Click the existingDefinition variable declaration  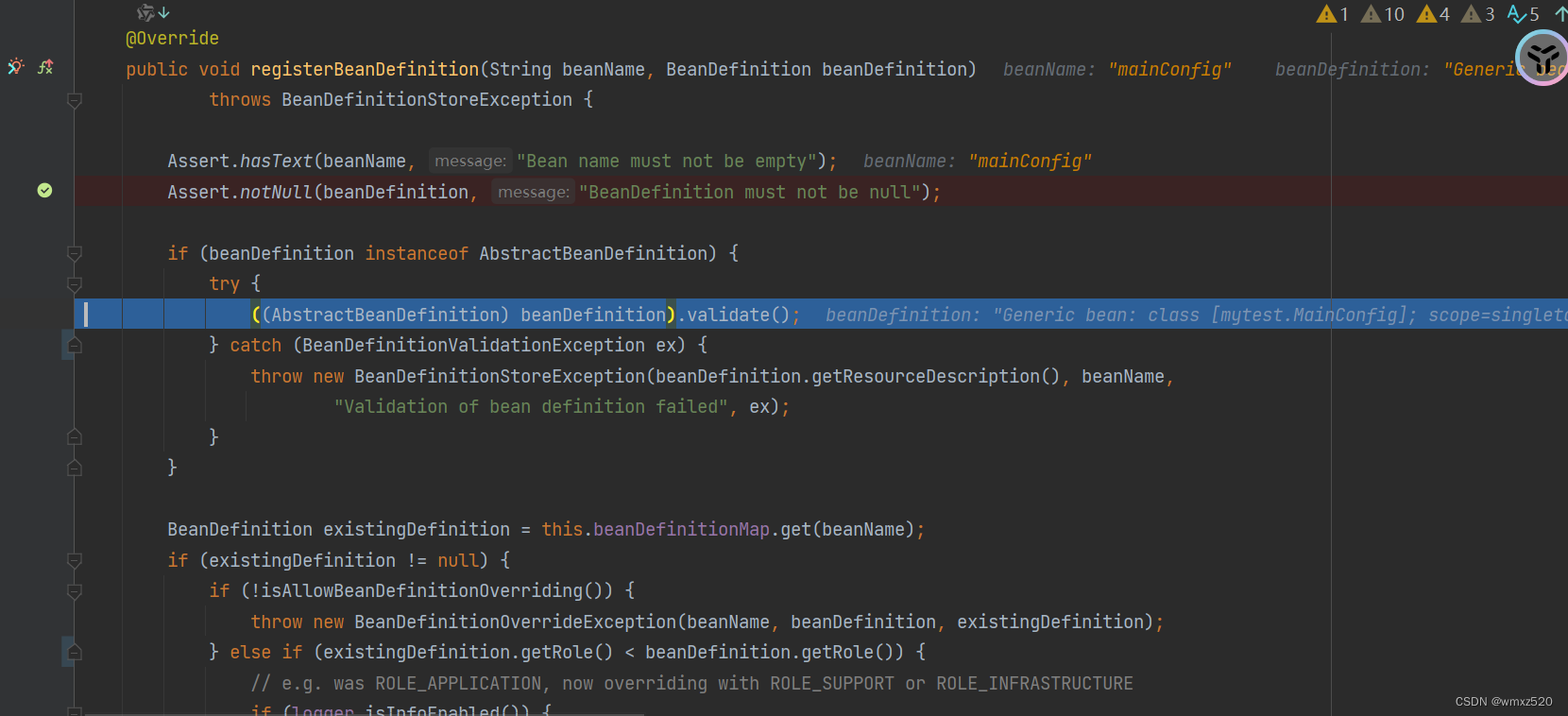pos(417,530)
